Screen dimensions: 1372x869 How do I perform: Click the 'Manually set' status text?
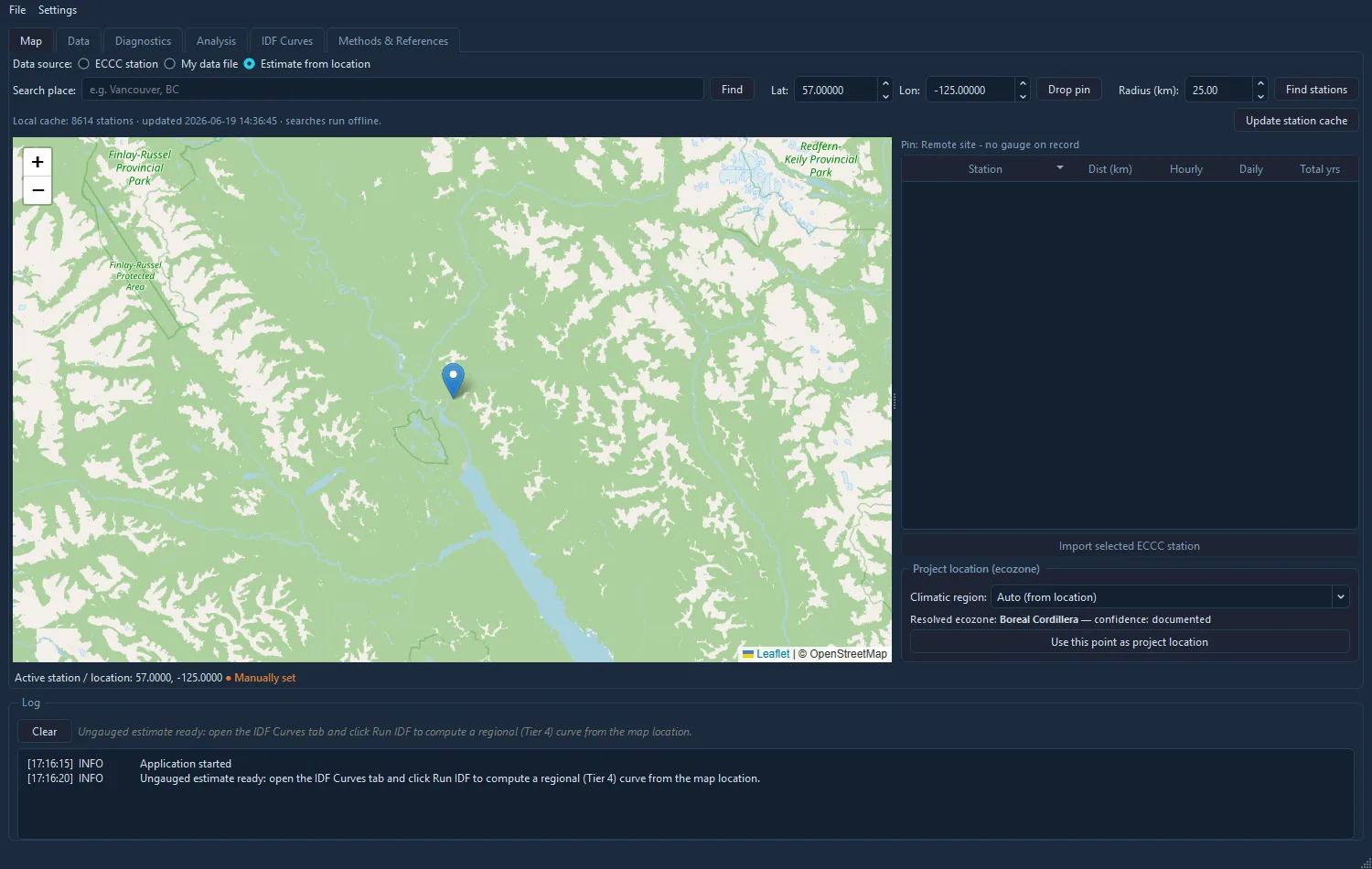click(x=265, y=678)
